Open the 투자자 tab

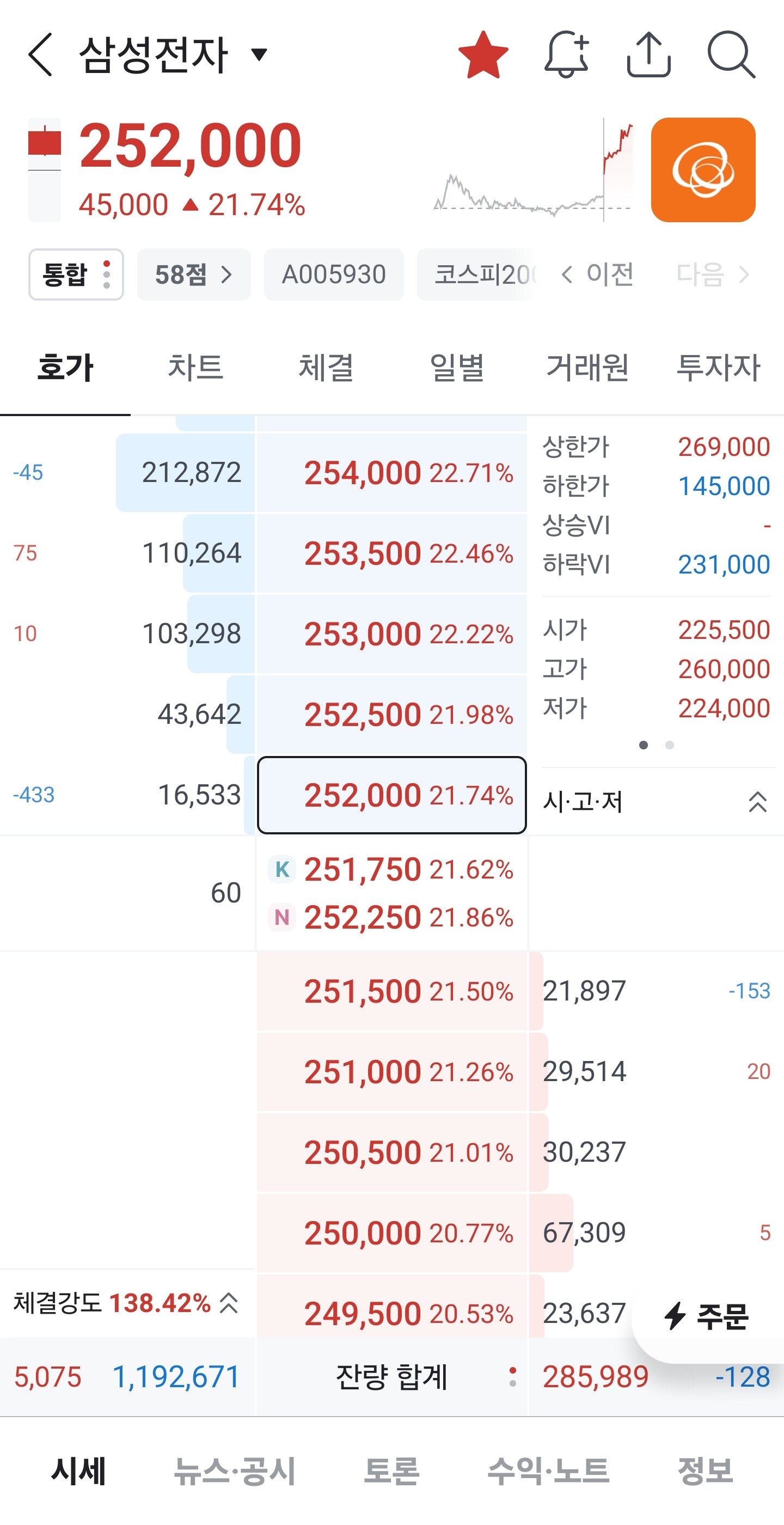coord(718,368)
